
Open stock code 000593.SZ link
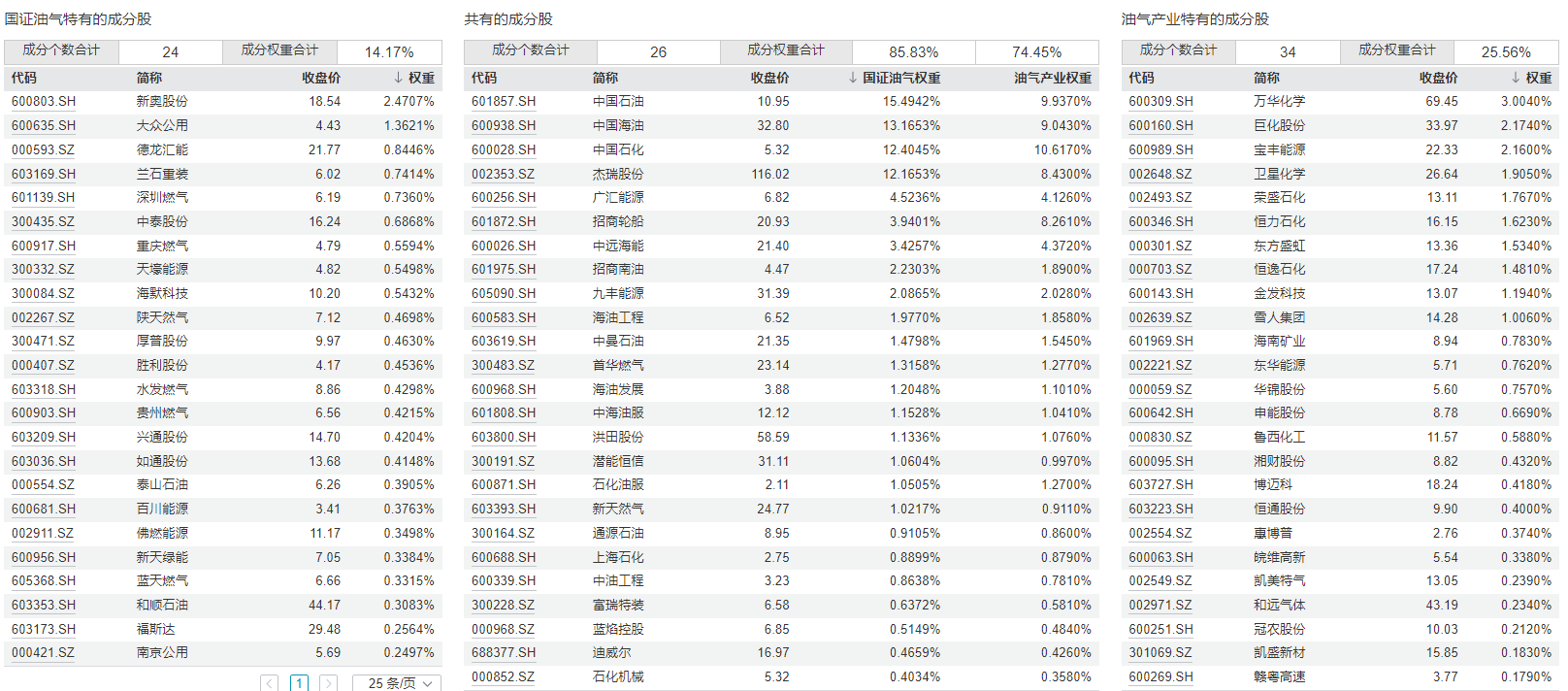click(x=44, y=149)
